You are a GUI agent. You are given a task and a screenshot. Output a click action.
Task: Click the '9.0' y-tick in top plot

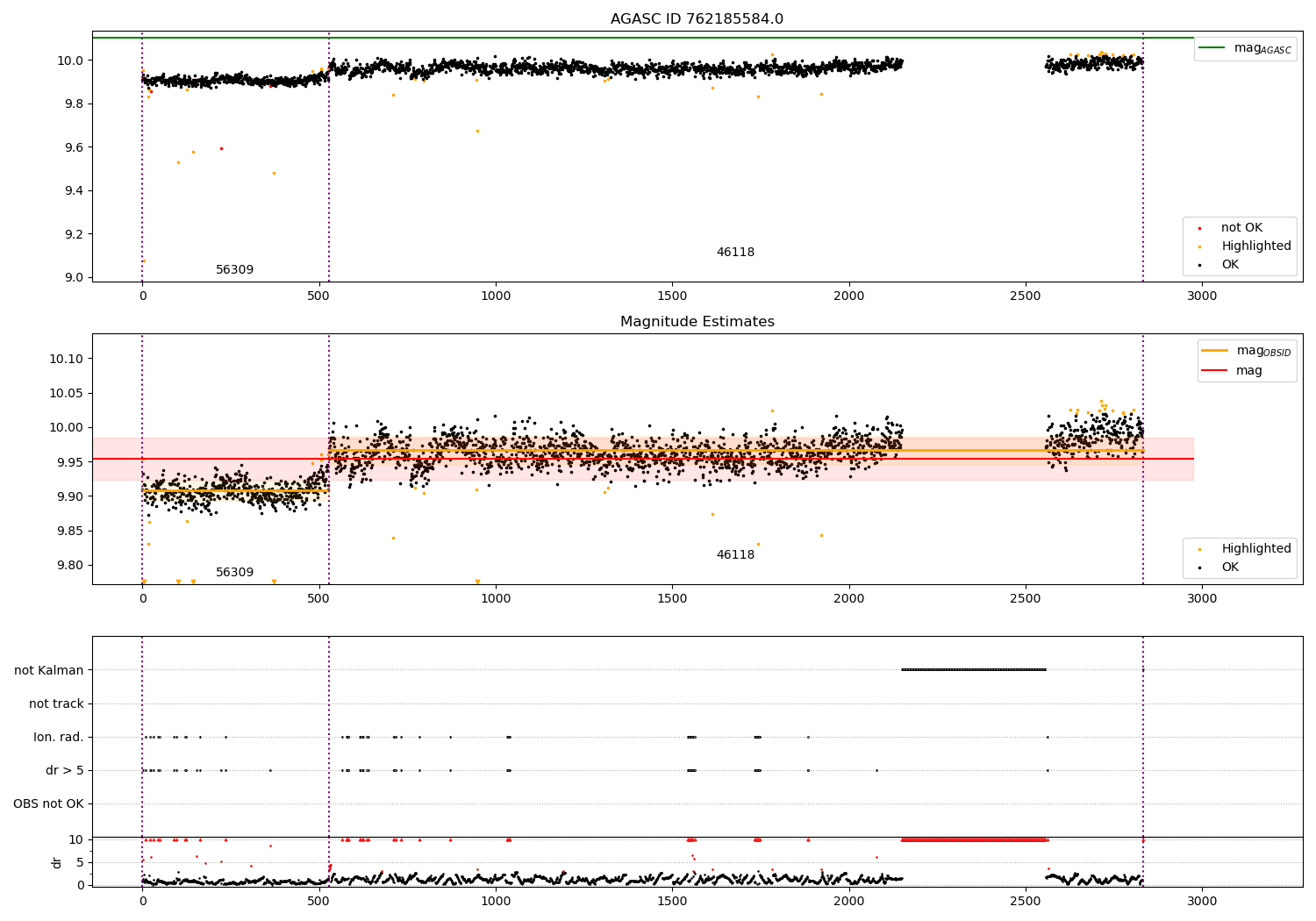74,277
